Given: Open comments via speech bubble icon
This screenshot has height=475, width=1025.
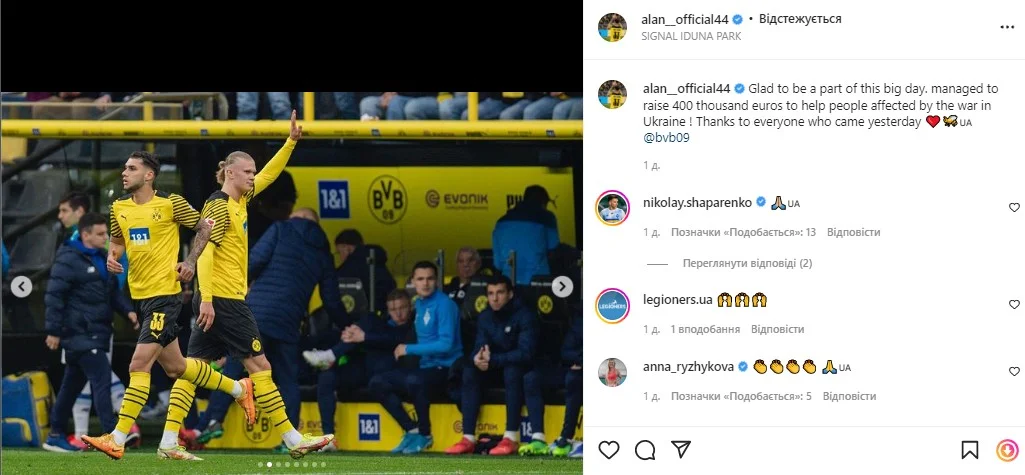Looking at the screenshot, I should tap(645, 450).
